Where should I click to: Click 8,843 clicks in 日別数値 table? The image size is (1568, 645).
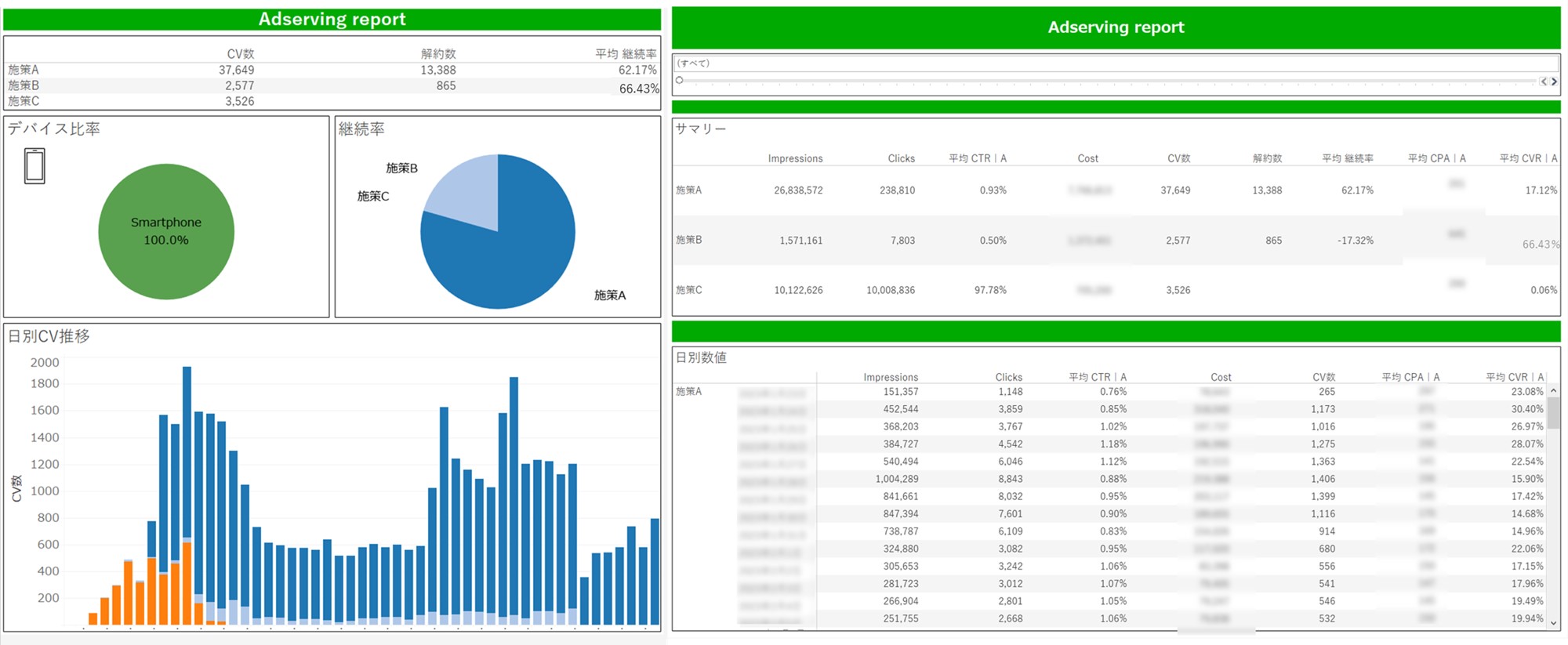(x=1010, y=479)
